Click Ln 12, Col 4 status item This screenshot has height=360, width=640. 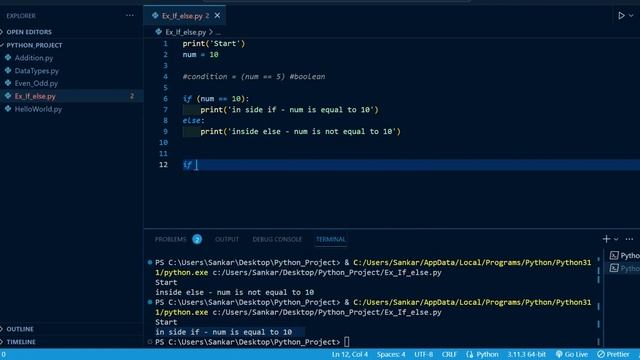point(349,354)
